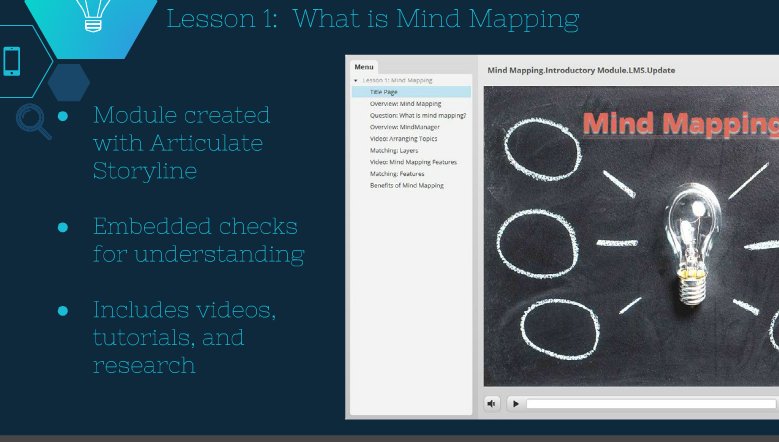Open Video: Arranging Topics
Screen dimensions: 779x442
403,139
